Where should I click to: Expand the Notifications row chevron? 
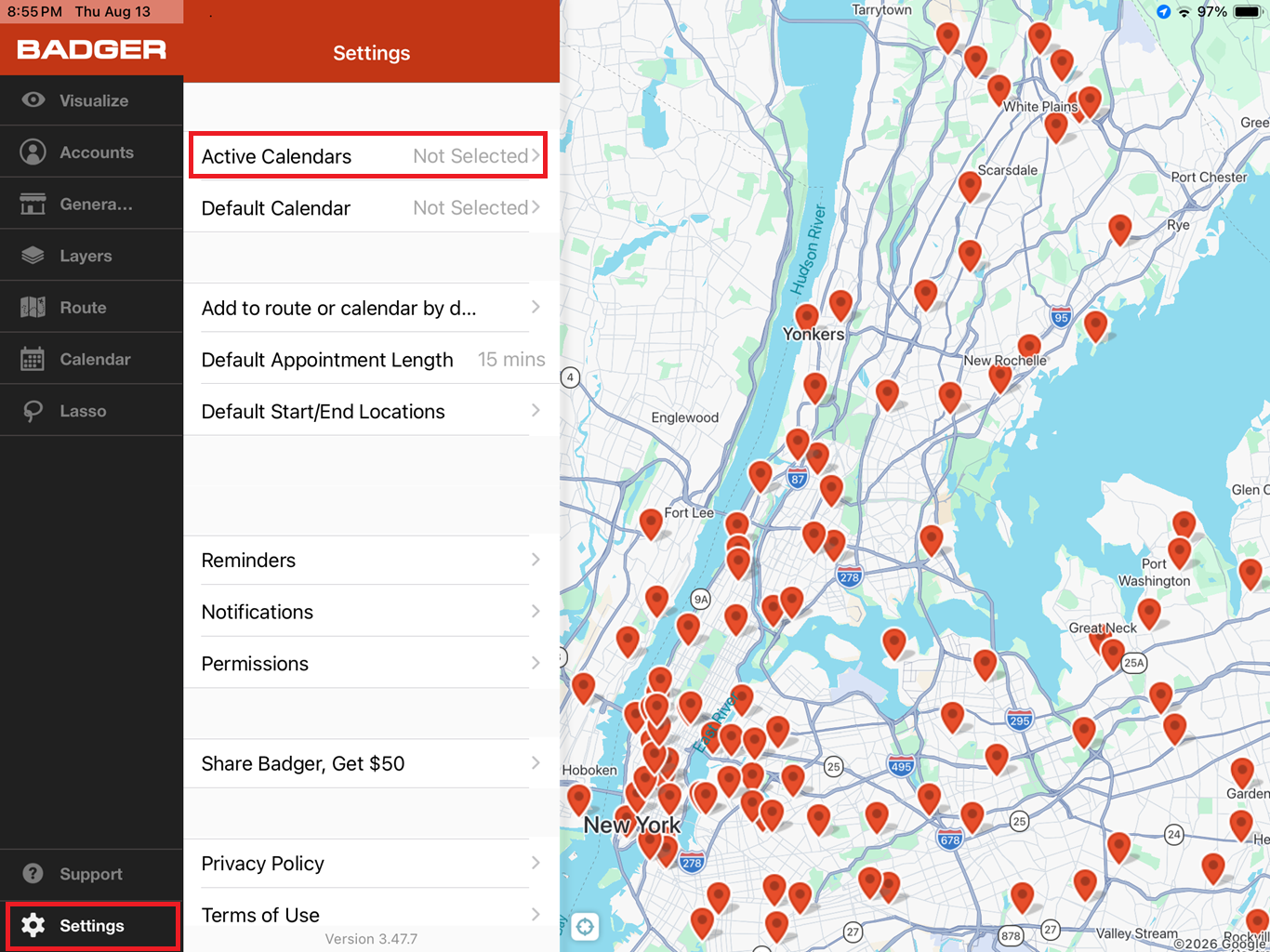(x=536, y=611)
